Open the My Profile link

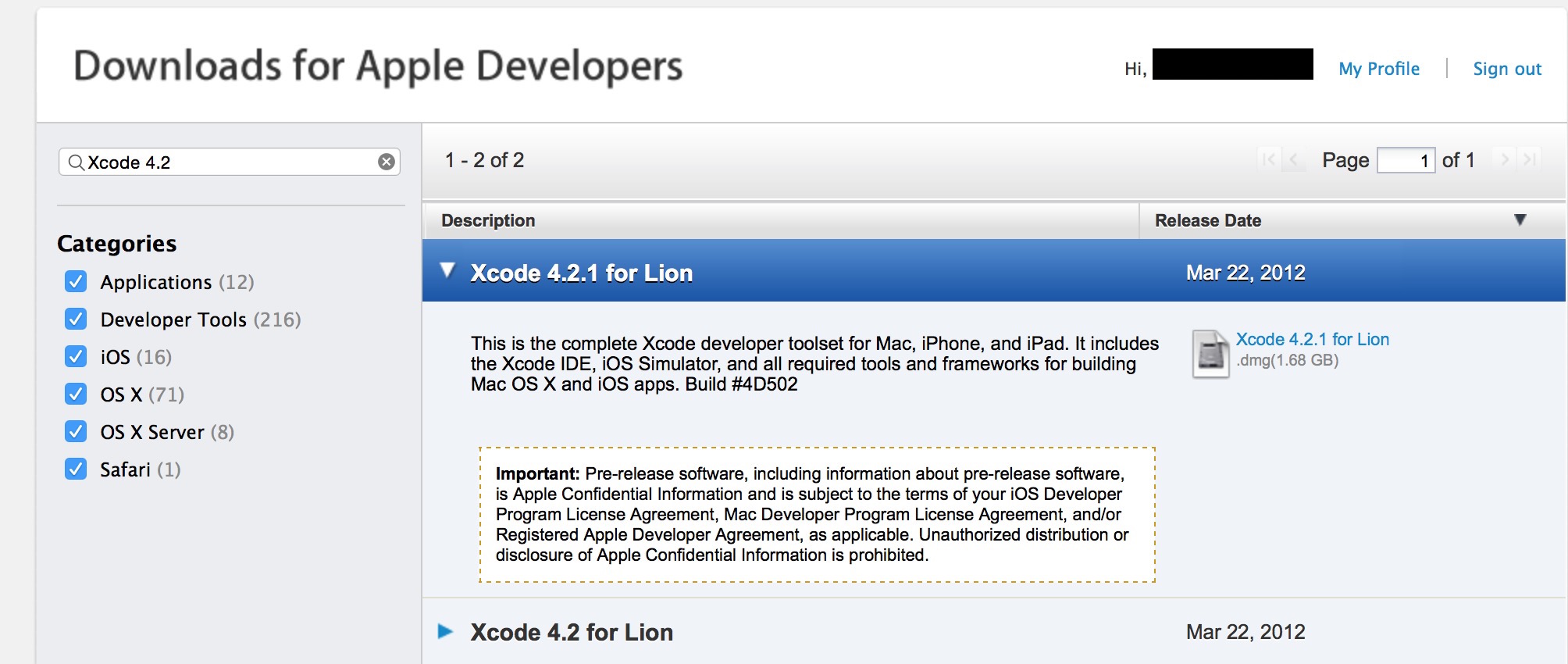[1379, 69]
